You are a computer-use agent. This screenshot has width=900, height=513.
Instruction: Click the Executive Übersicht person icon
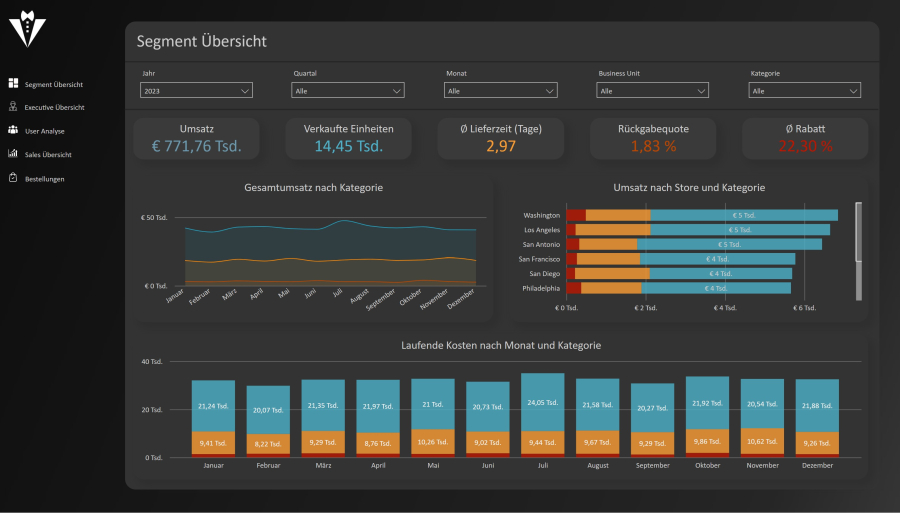pyautogui.click(x=13, y=107)
